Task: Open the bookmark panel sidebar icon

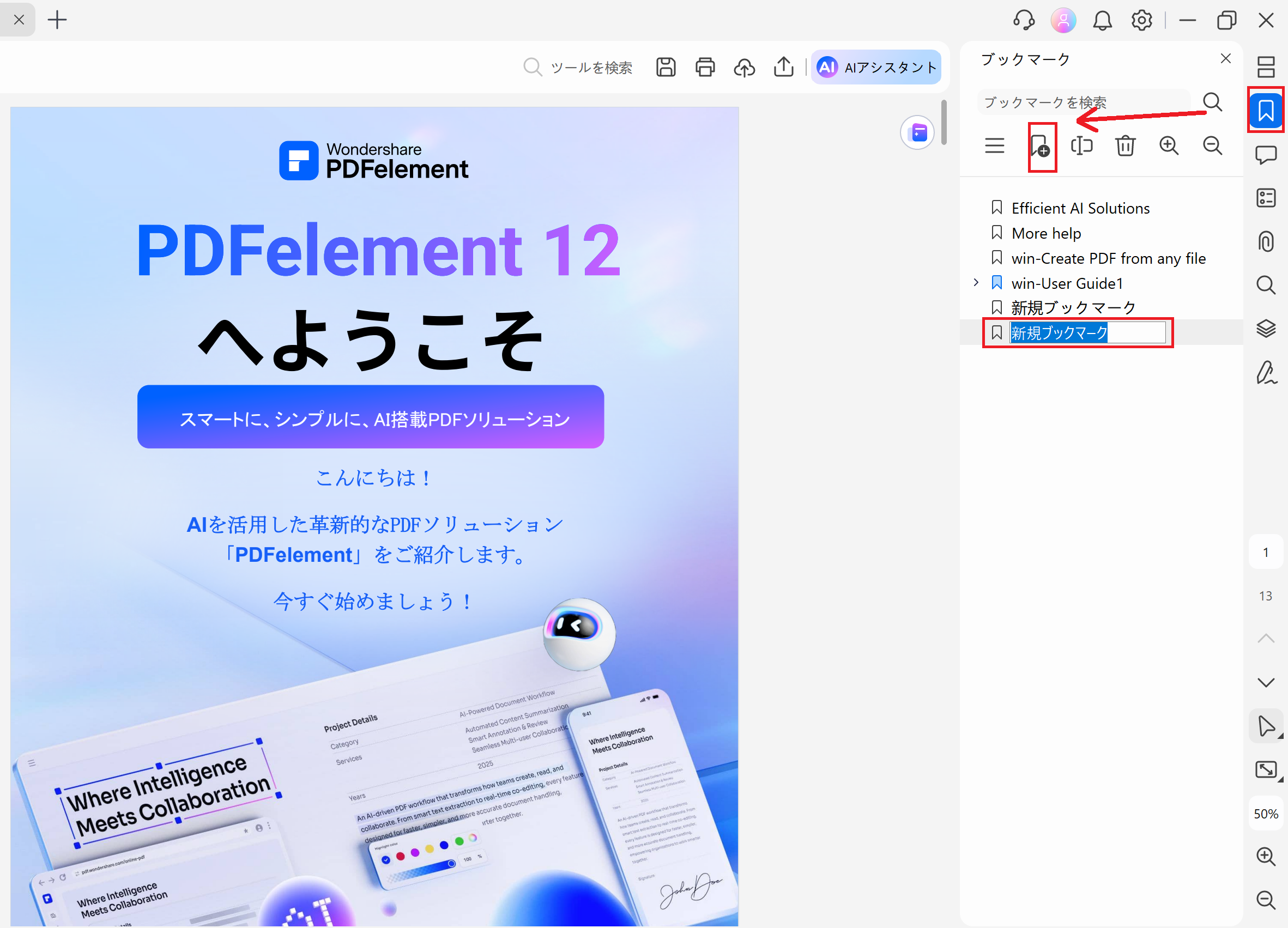Action: coord(1265,110)
